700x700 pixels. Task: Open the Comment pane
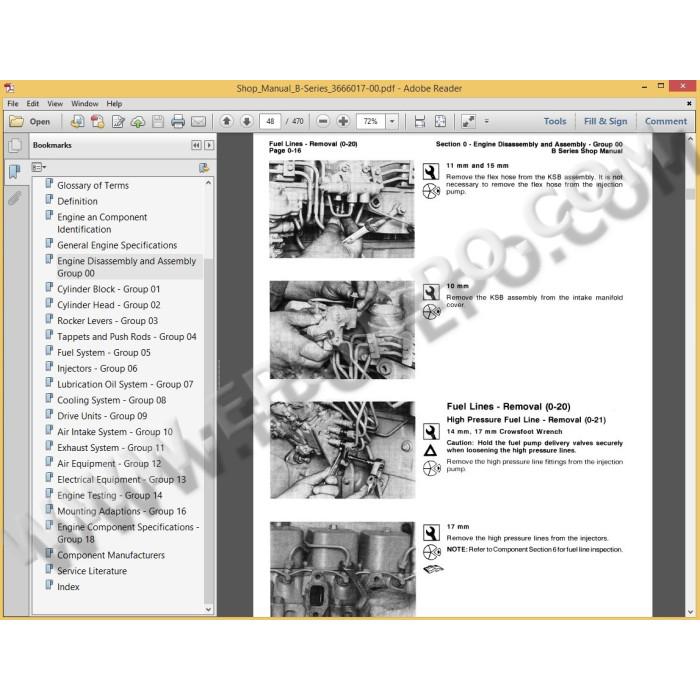[666, 121]
